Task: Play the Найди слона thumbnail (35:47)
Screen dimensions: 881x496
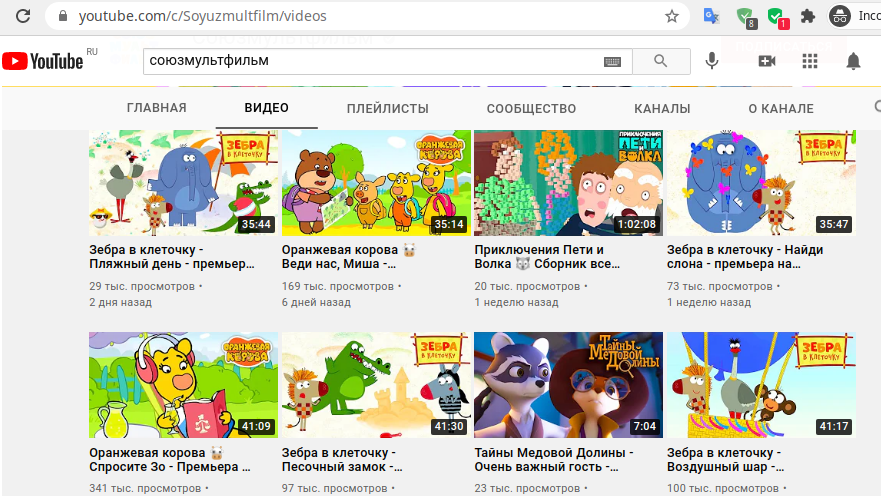Action: 761,183
